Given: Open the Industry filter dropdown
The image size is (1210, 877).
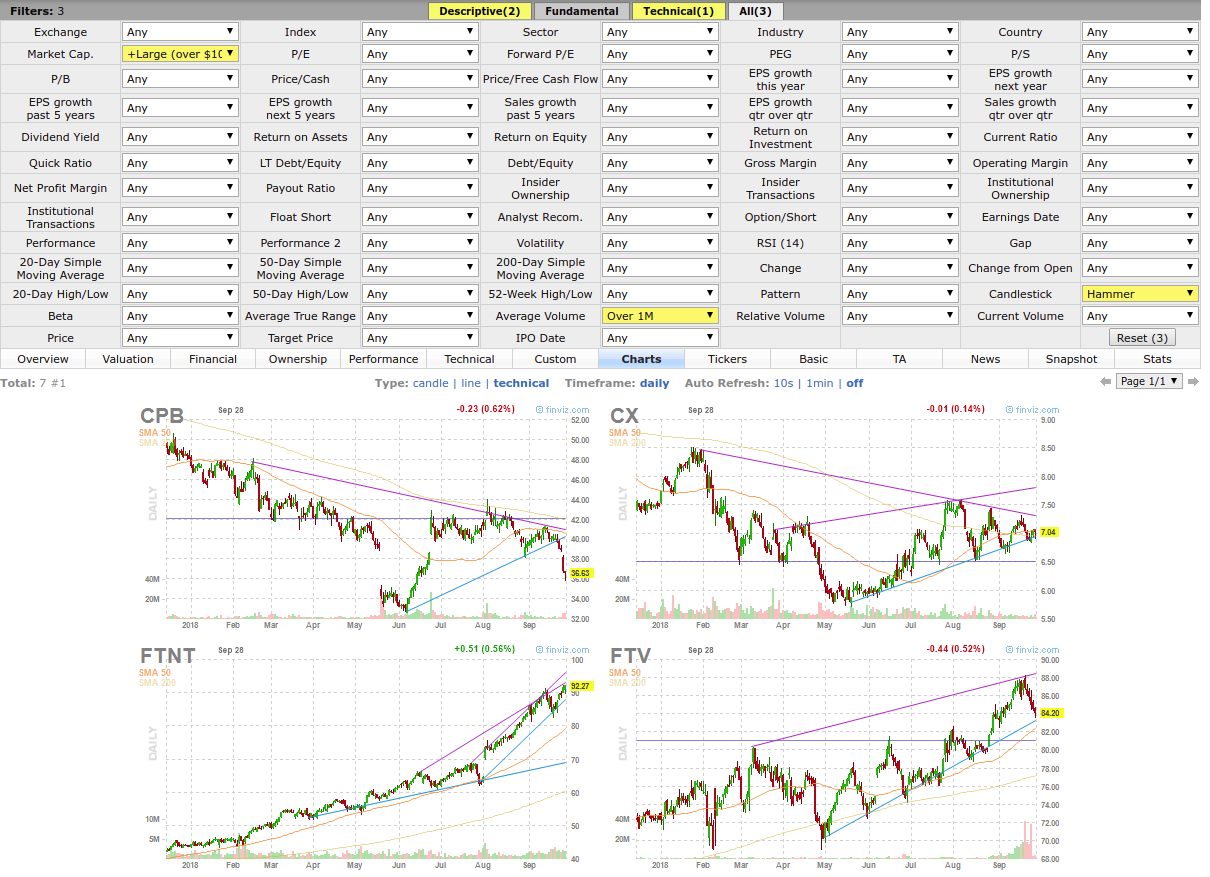Looking at the screenshot, I should (x=900, y=32).
